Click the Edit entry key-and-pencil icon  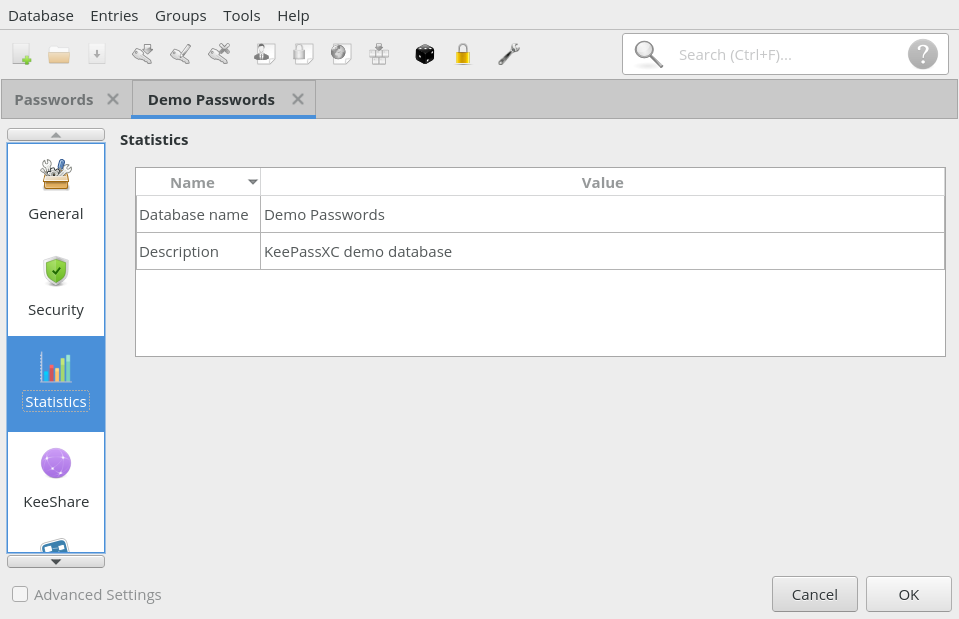[181, 54]
